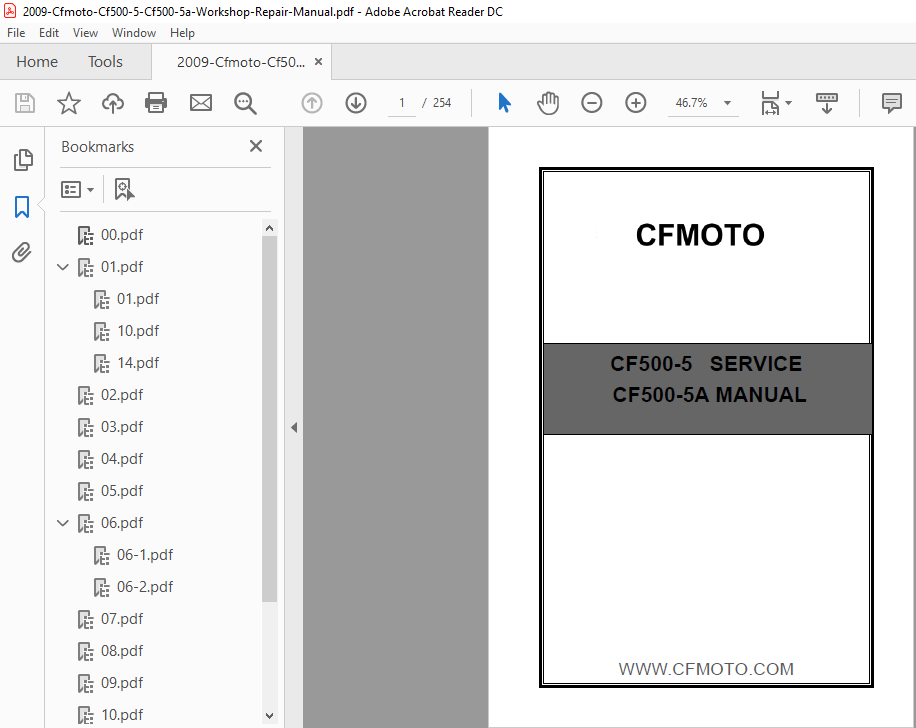This screenshot has width=916, height=728.
Task: Click the Save file icon
Action: pyautogui.click(x=25, y=103)
